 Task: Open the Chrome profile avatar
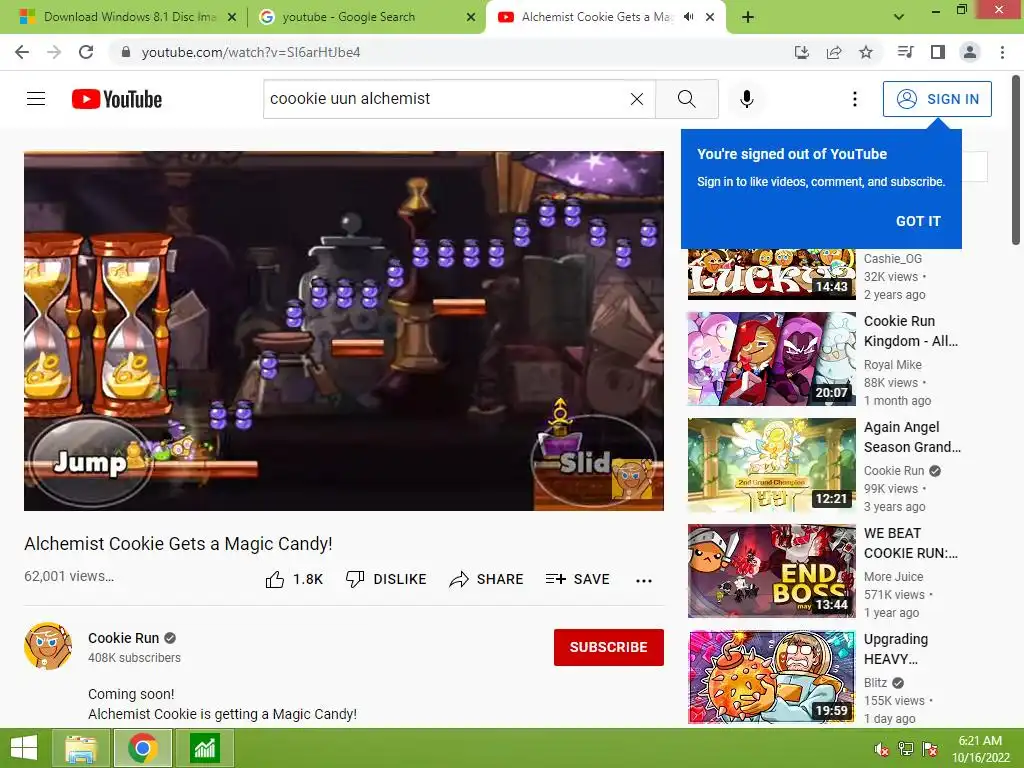tap(970, 52)
